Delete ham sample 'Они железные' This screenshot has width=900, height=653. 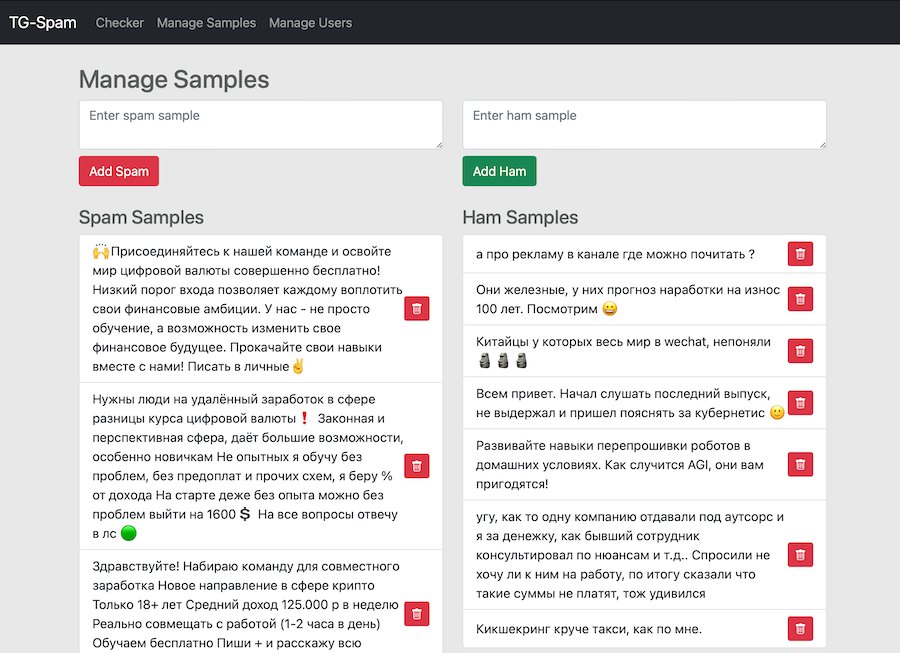click(800, 299)
